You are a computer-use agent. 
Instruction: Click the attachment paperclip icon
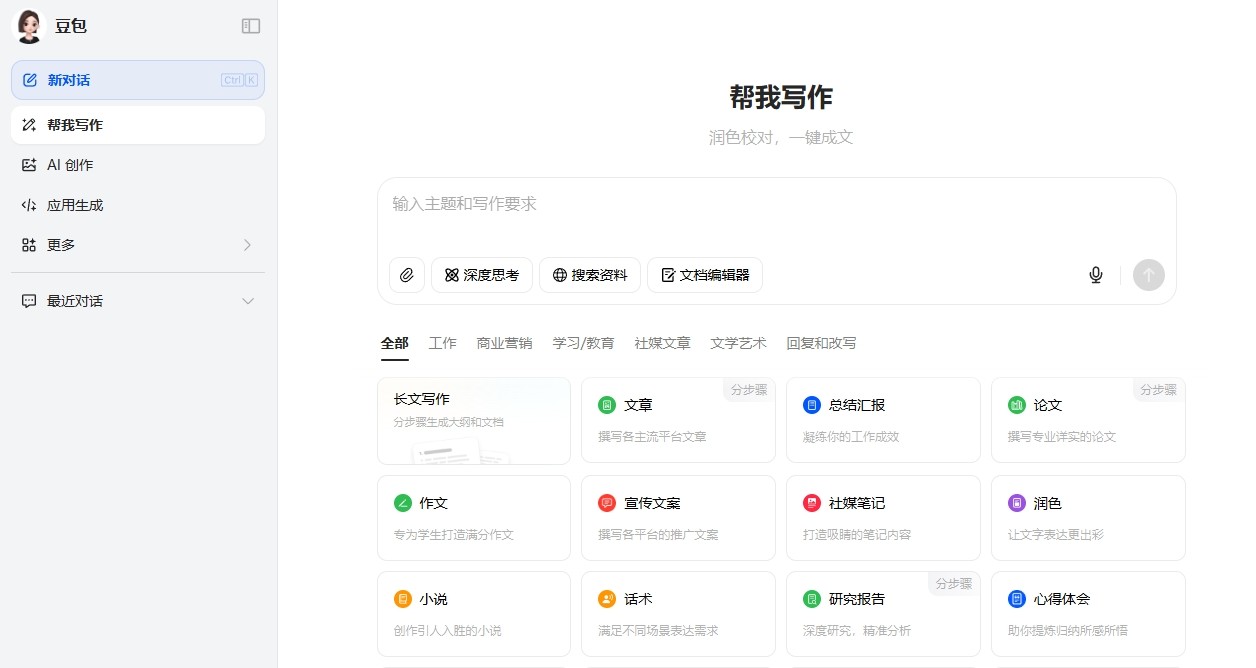point(407,275)
